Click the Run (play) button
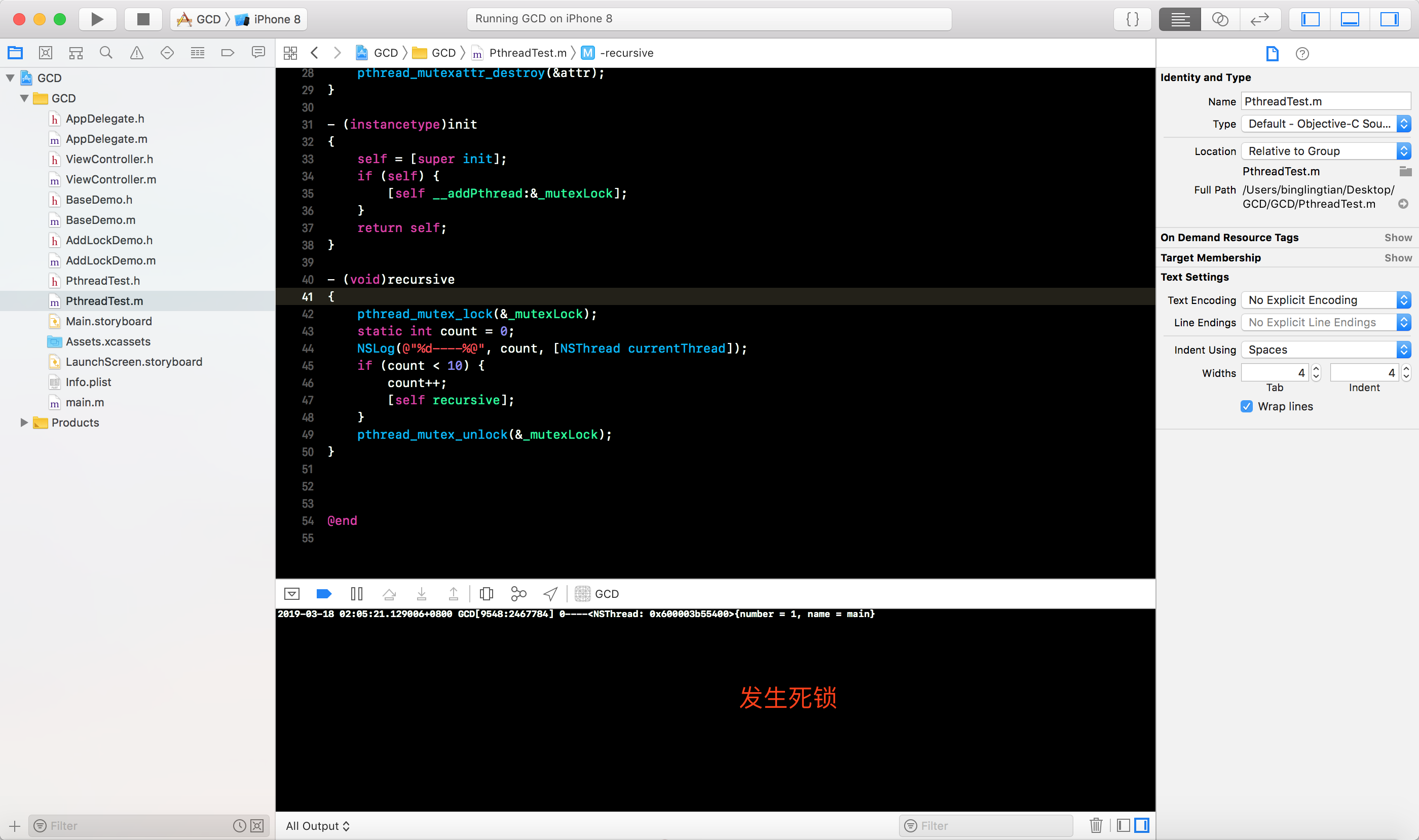This screenshot has height=840, width=1419. (97, 19)
